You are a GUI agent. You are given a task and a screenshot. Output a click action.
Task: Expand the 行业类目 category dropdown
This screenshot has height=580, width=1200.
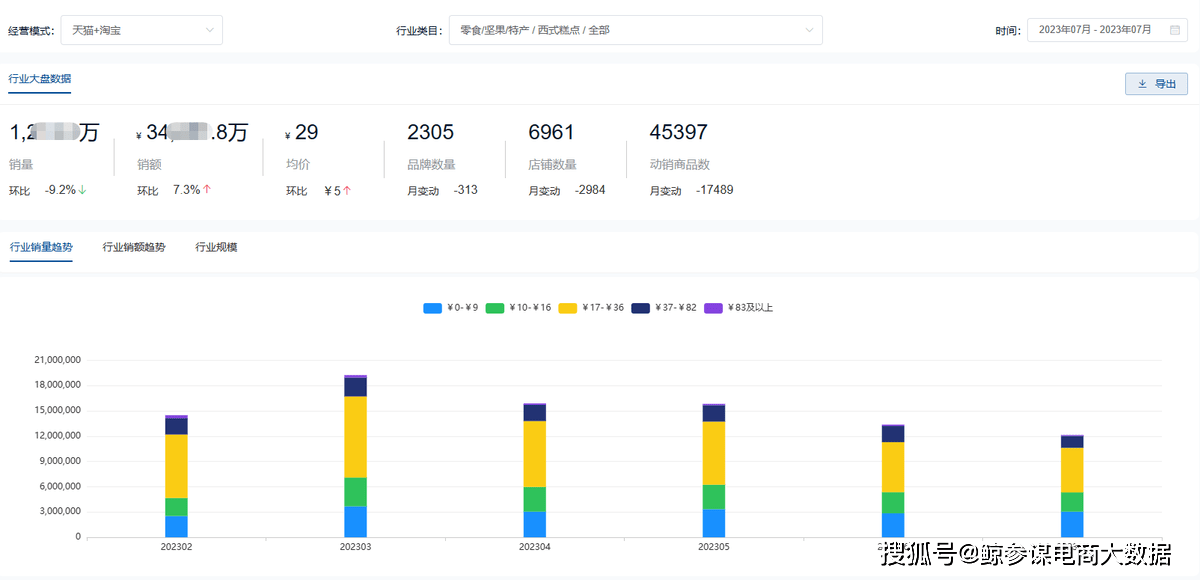click(x=635, y=30)
